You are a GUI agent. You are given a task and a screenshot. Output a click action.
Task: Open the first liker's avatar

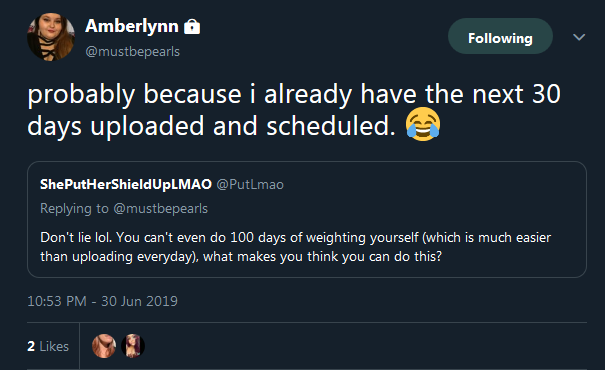click(104, 346)
